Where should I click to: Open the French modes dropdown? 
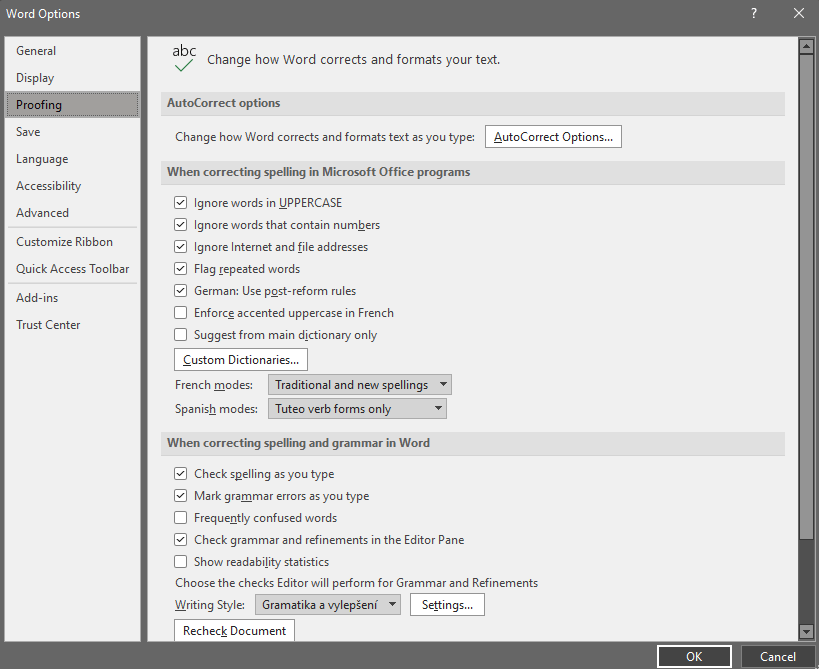(x=360, y=385)
